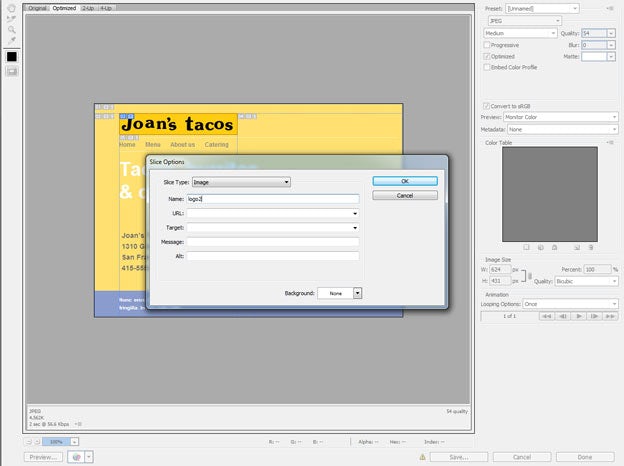
Task: Switch to the 2-Up tab
Action: tap(87, 7)
